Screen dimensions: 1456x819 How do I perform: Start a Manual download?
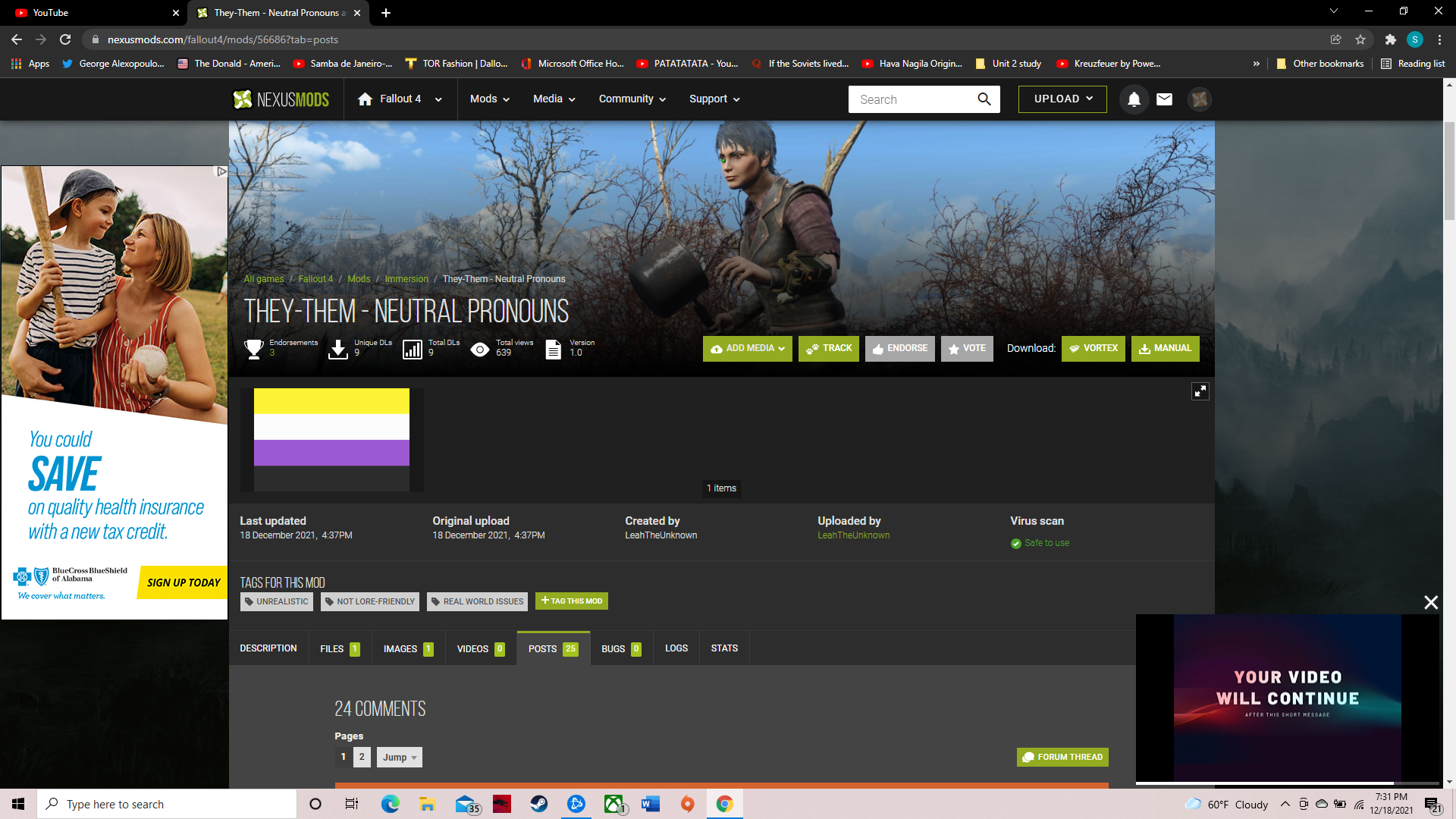[1165, 349]
